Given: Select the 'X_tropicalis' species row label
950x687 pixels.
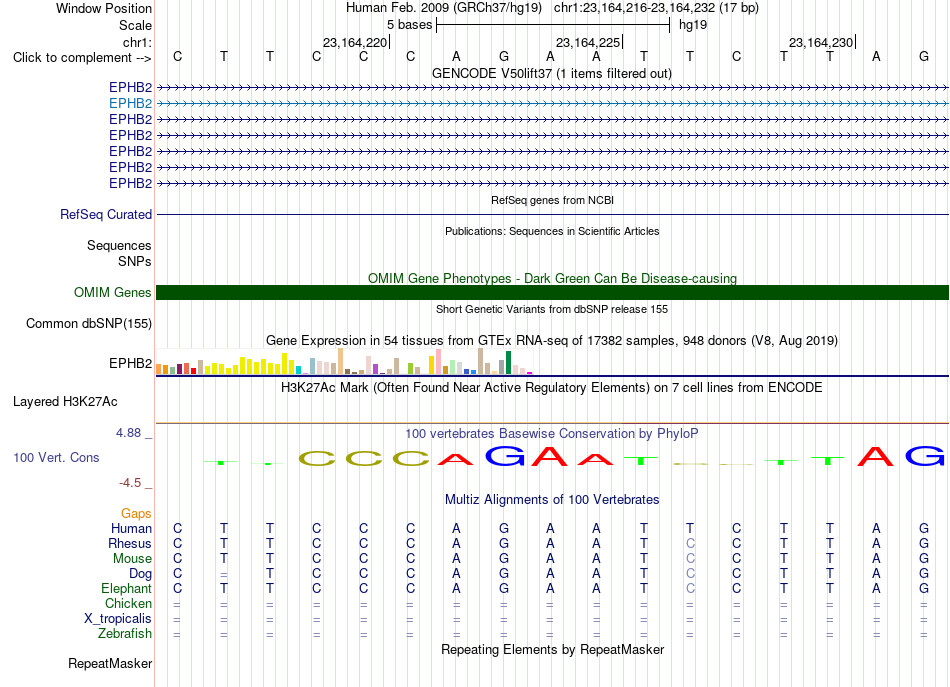Looking at the screenshot, I should (118, 619).
